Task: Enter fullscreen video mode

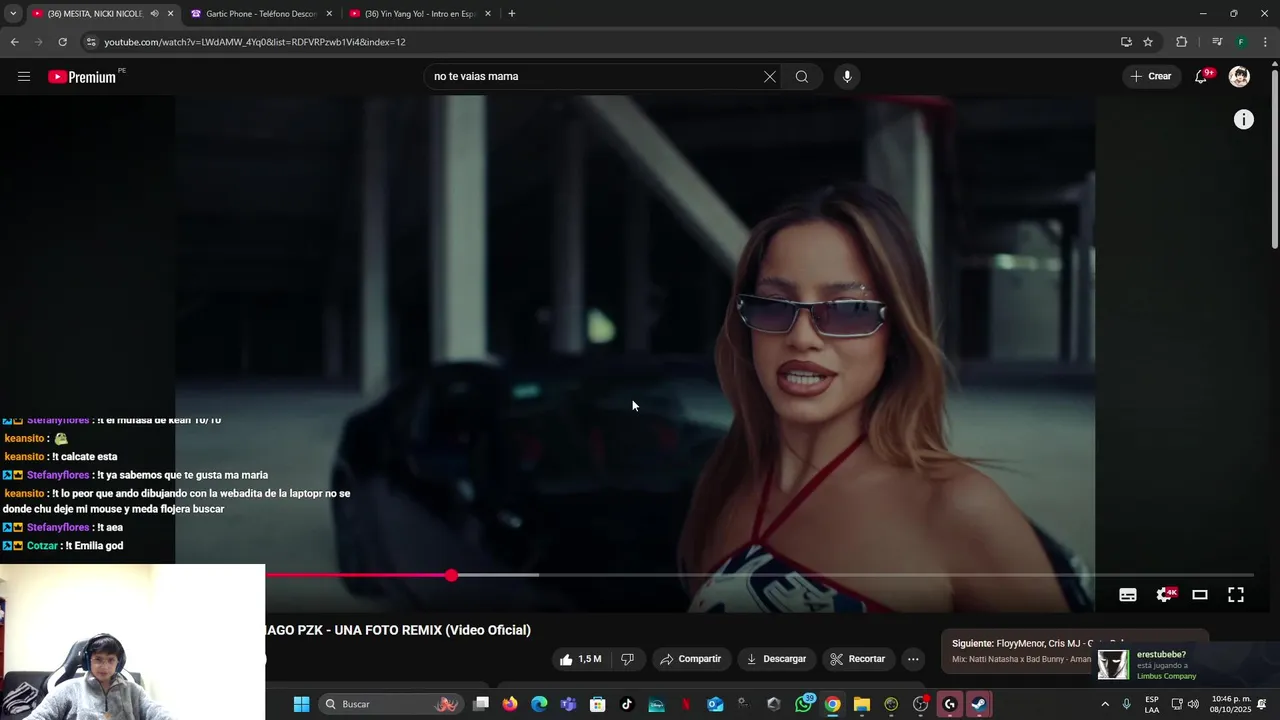Action: point(1236,594)
